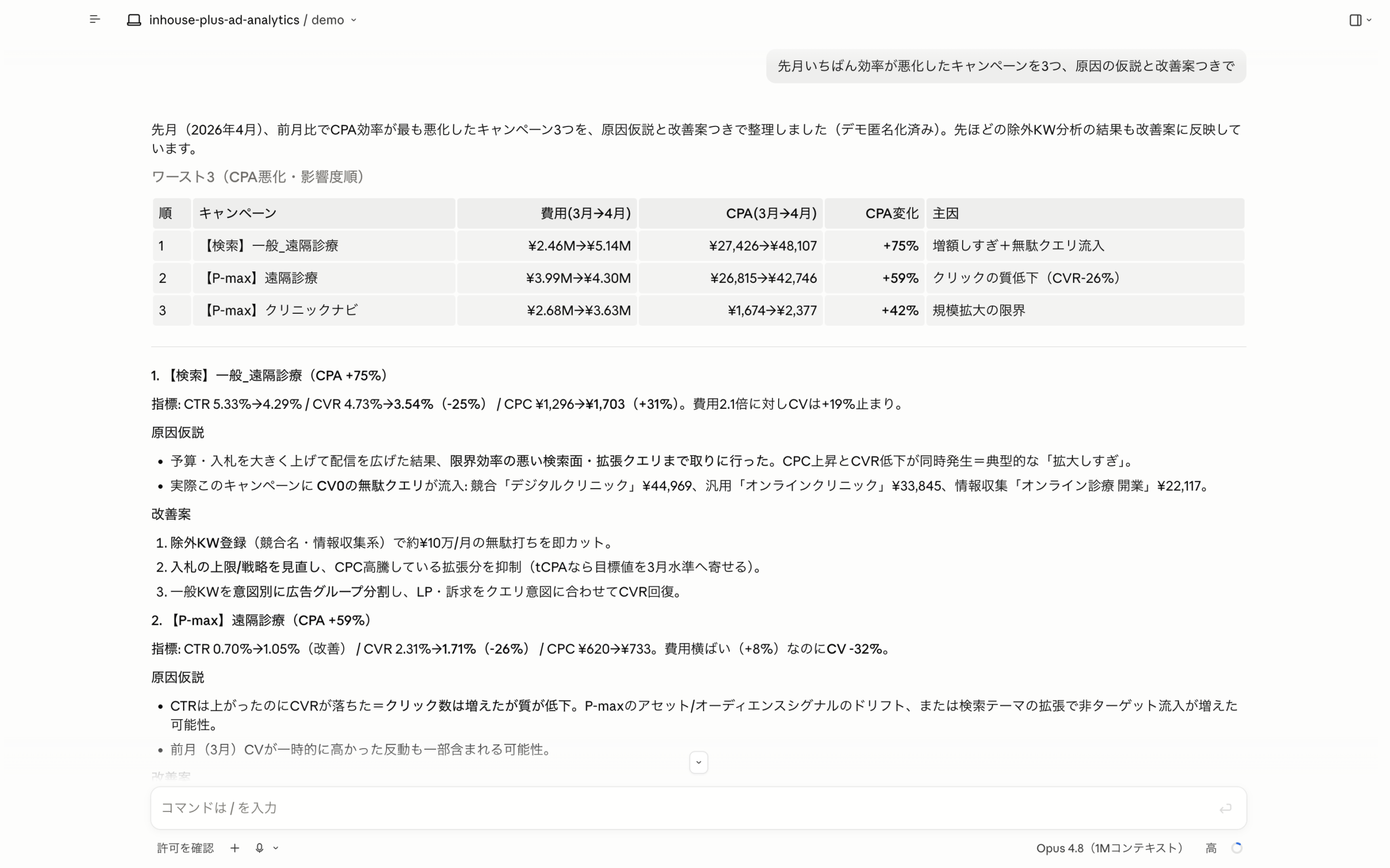Select the 【検索】一般_遠隔診療 table cell

(x=324, y=246)
